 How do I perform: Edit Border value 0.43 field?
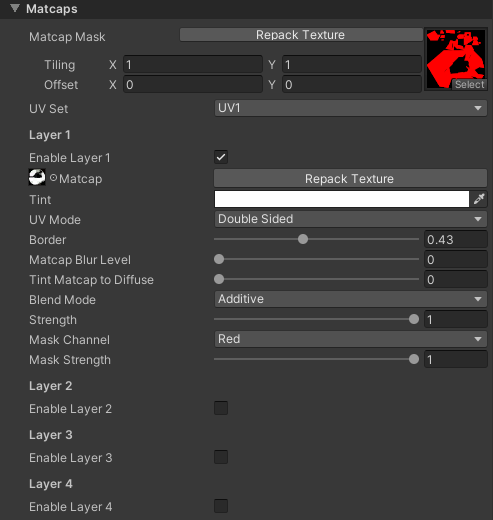click(455, 239)
